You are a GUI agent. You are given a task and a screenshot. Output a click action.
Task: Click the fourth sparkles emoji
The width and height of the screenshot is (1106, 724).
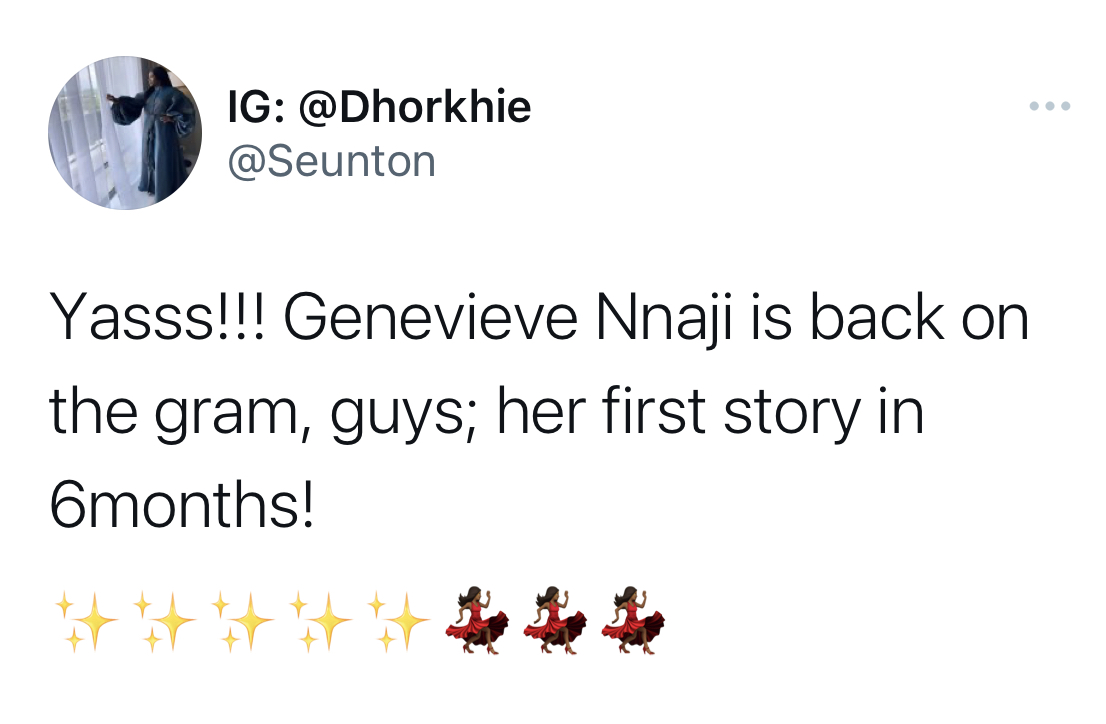click(x=321, y=621)
